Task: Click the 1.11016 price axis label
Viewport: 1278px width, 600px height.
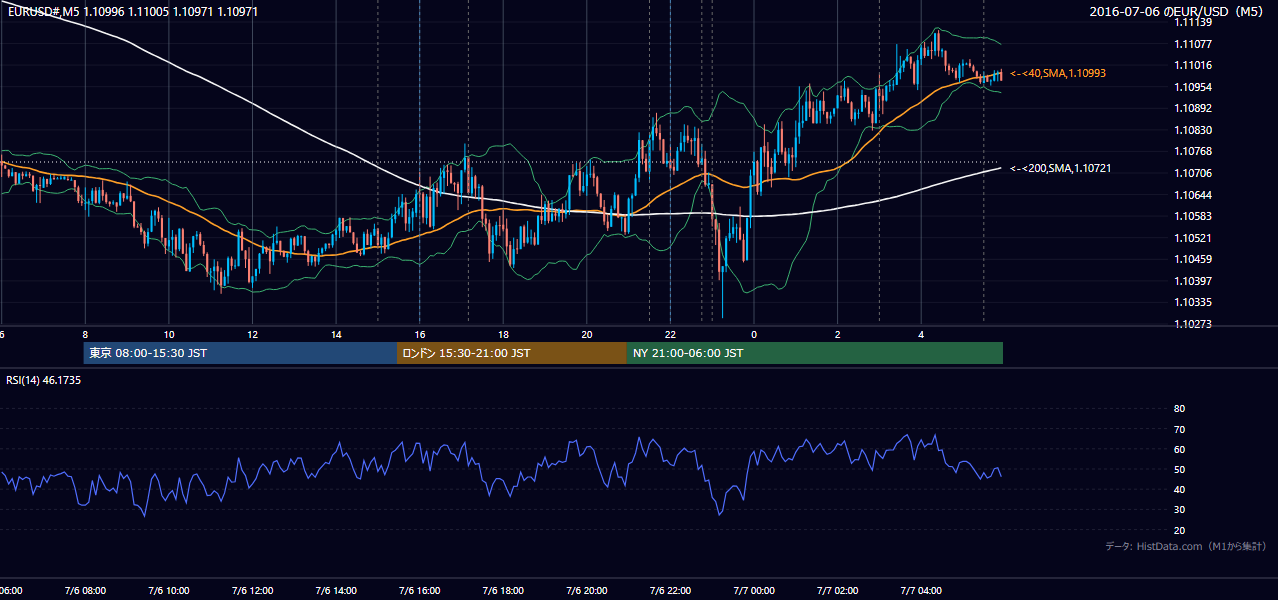Action: click(x=1194, y=66)
